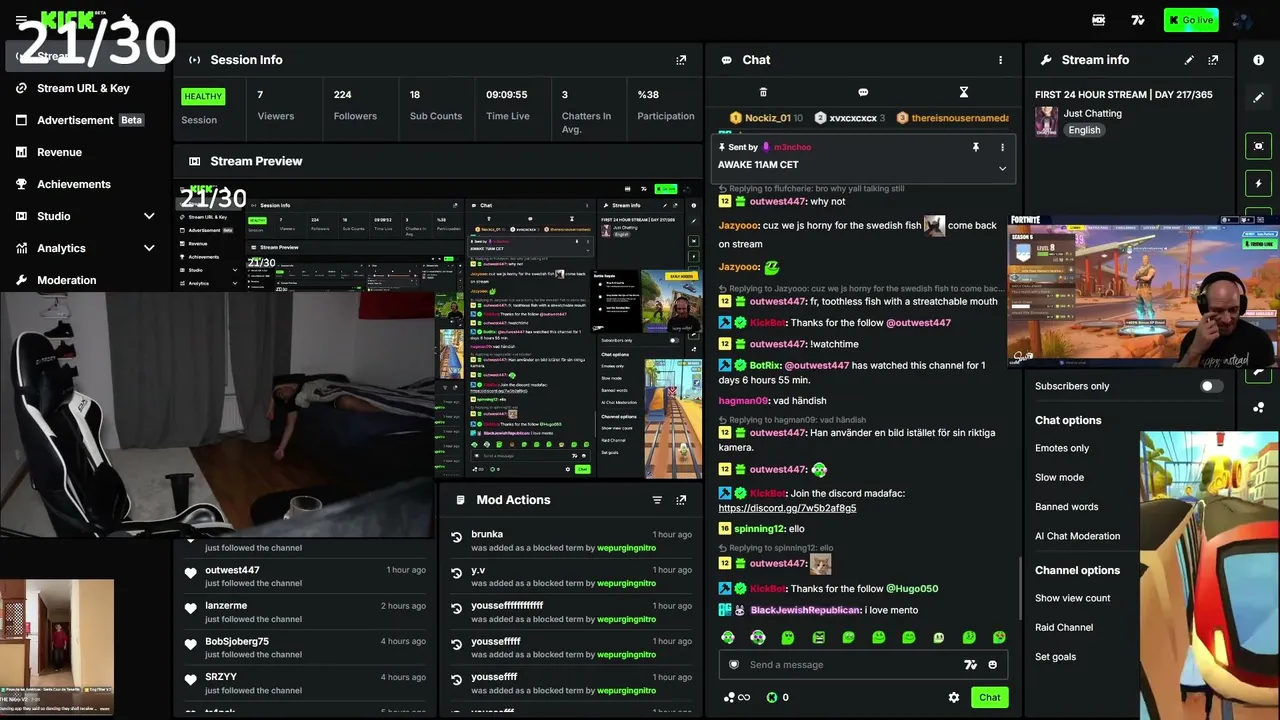Click the @Hugo050 mention in chat
Screen dimensions: 1280x720
pyautogui.click(x=912, y=589)
